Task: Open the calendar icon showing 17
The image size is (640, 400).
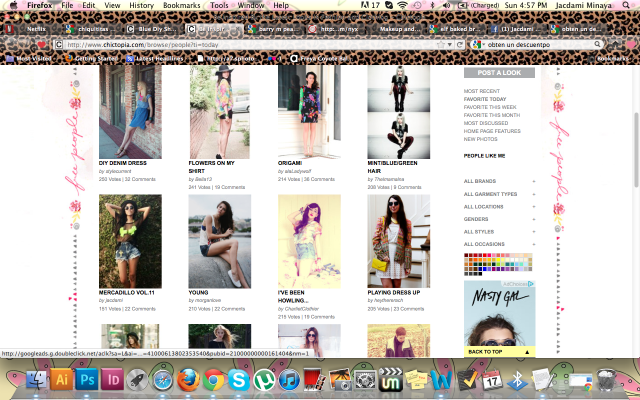Action: (492, 380)
